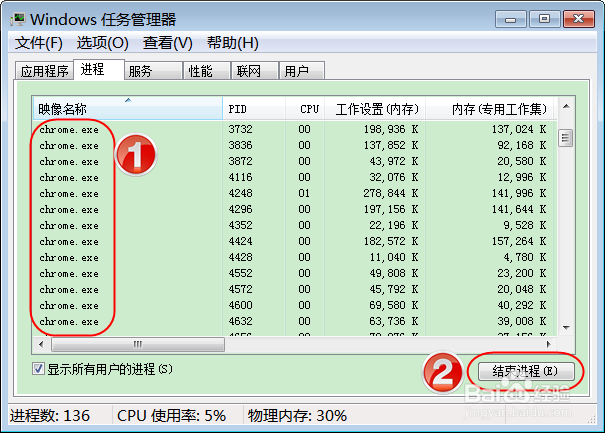Open the 查看(V) menu

pos(167,43)
